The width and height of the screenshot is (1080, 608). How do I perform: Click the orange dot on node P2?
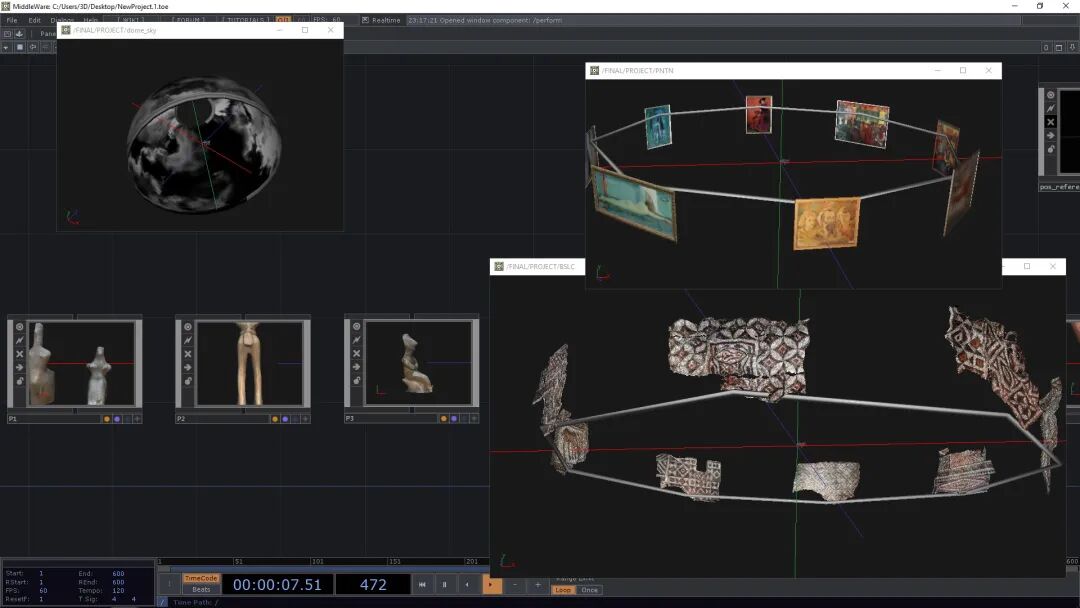(x=275, y=419)
